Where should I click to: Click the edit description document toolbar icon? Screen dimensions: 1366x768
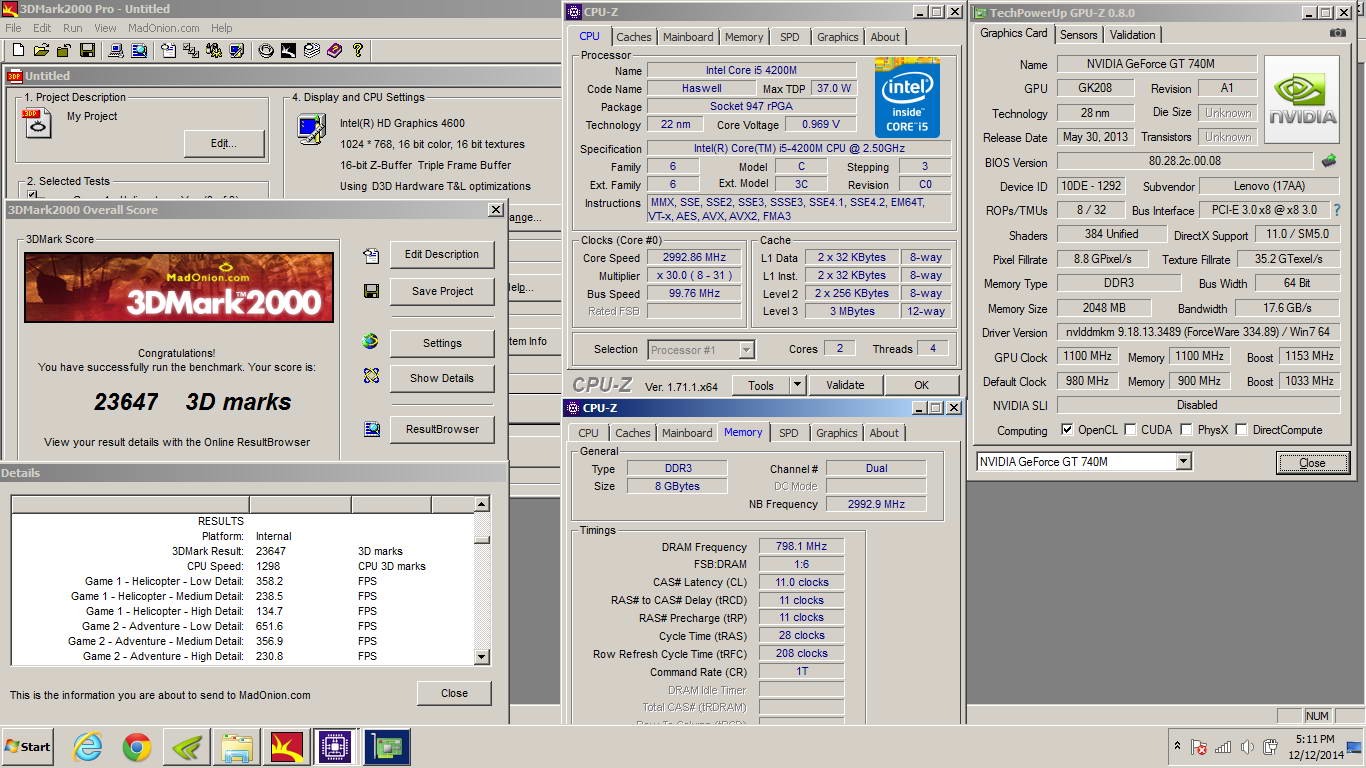pyautogui.click(x=168, y=50)
